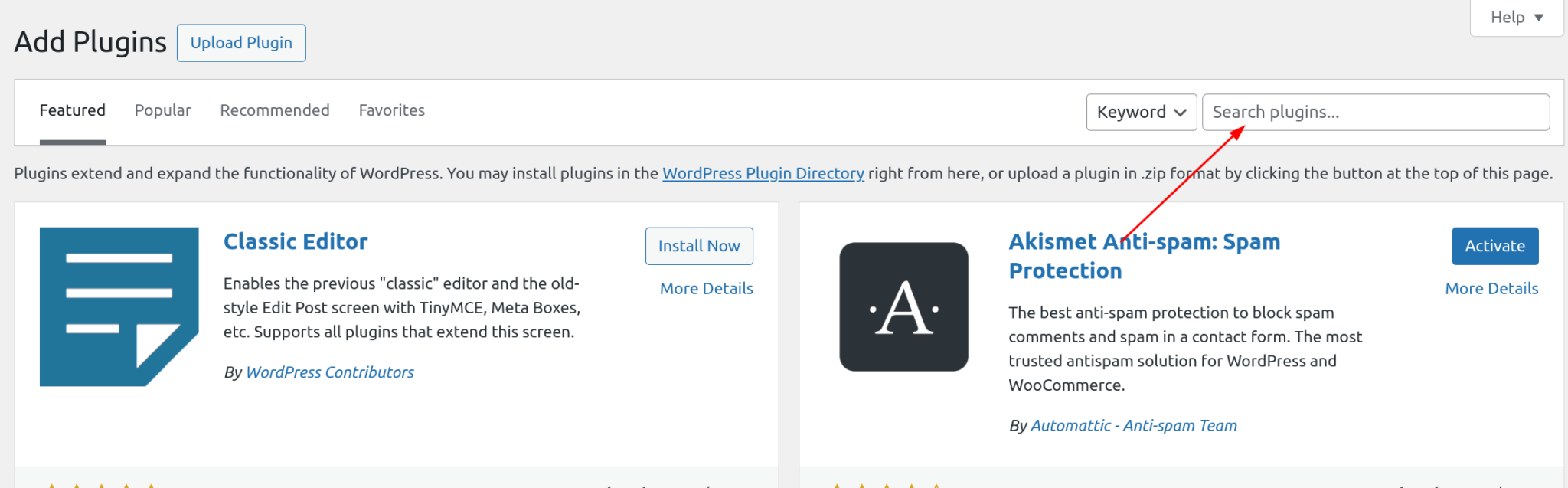Go to the Favorites tab
The image size is (1568, 488).
(x=392, y=110)
